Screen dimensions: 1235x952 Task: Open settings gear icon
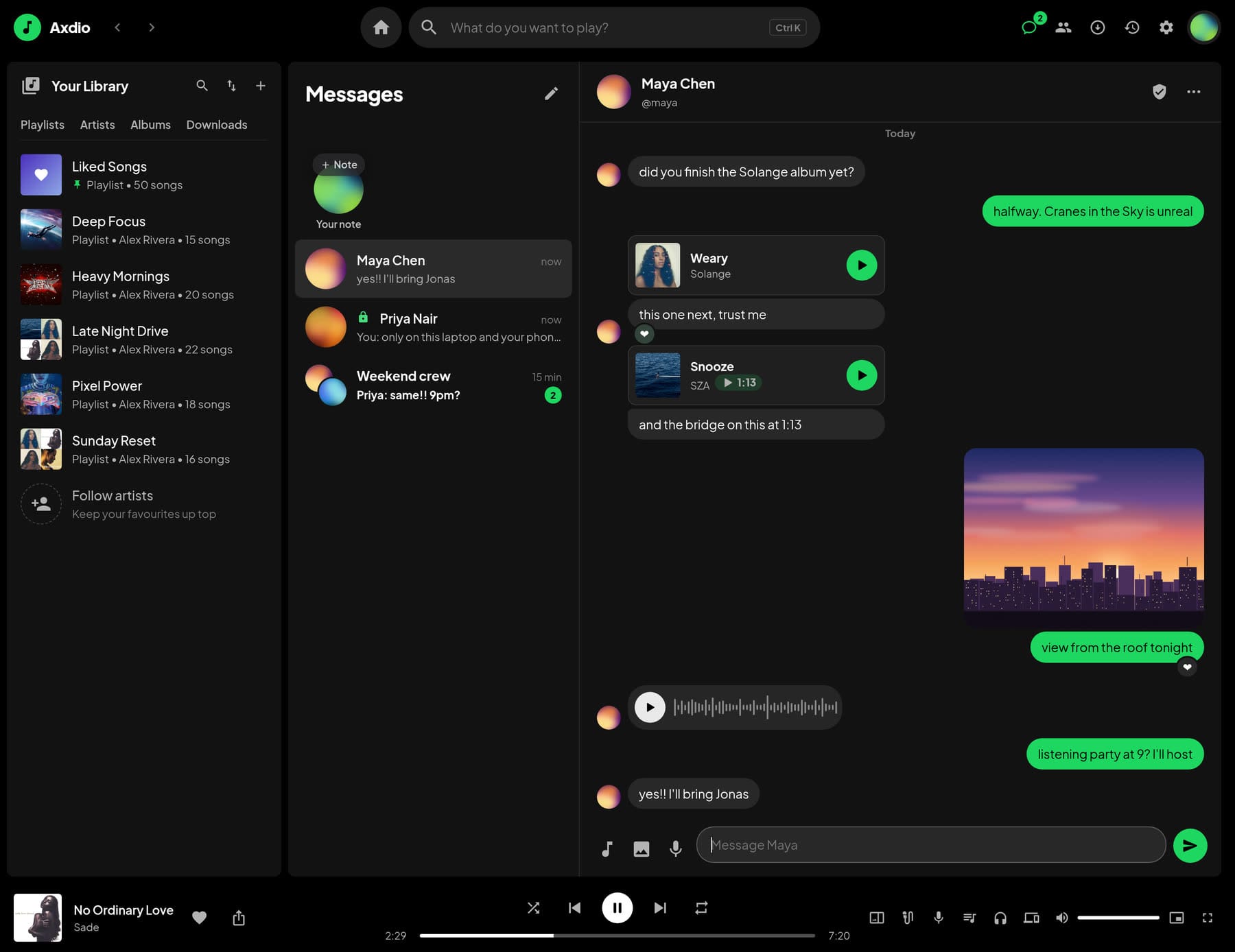[1166, 27]
